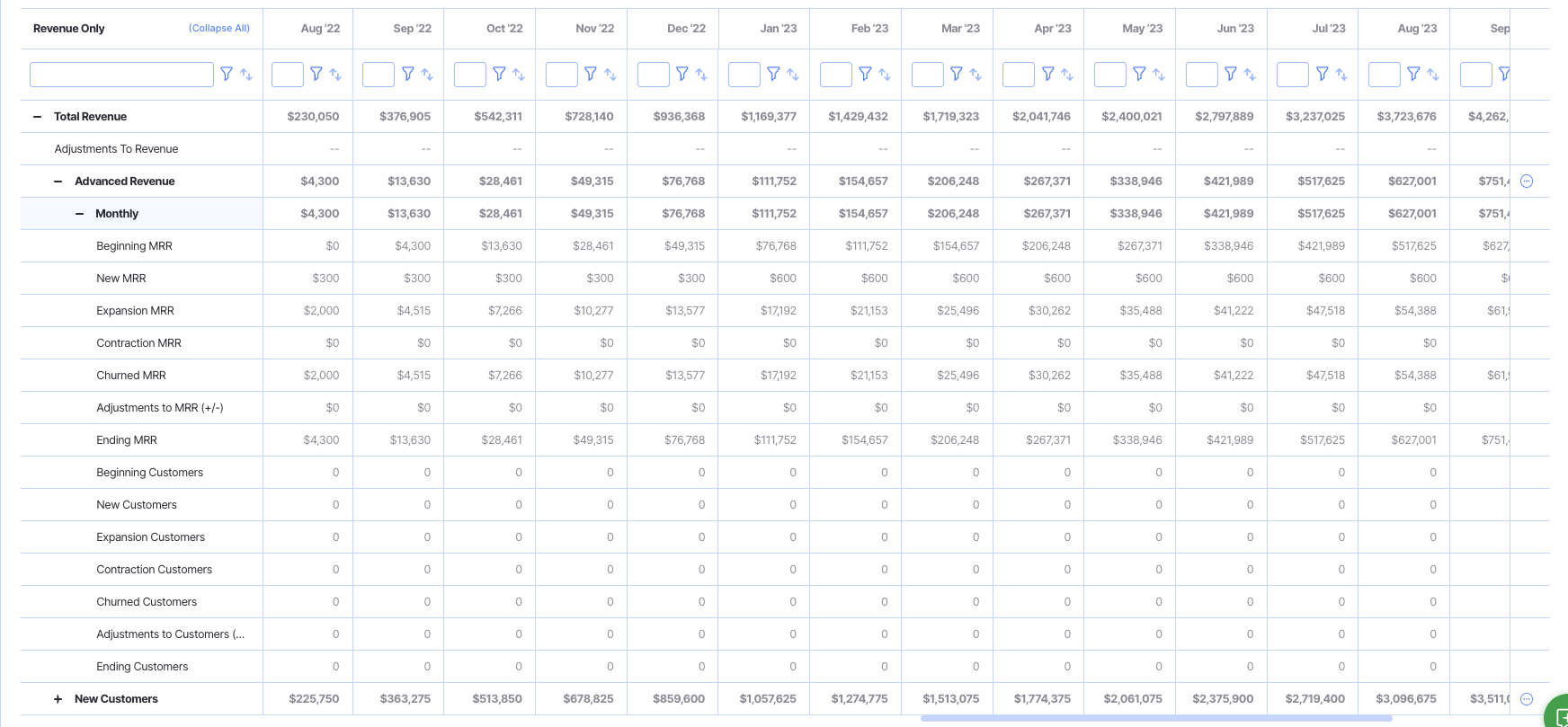Filter the Jun '23 column
1568x727 pixels.
(x=1231, y=75)
